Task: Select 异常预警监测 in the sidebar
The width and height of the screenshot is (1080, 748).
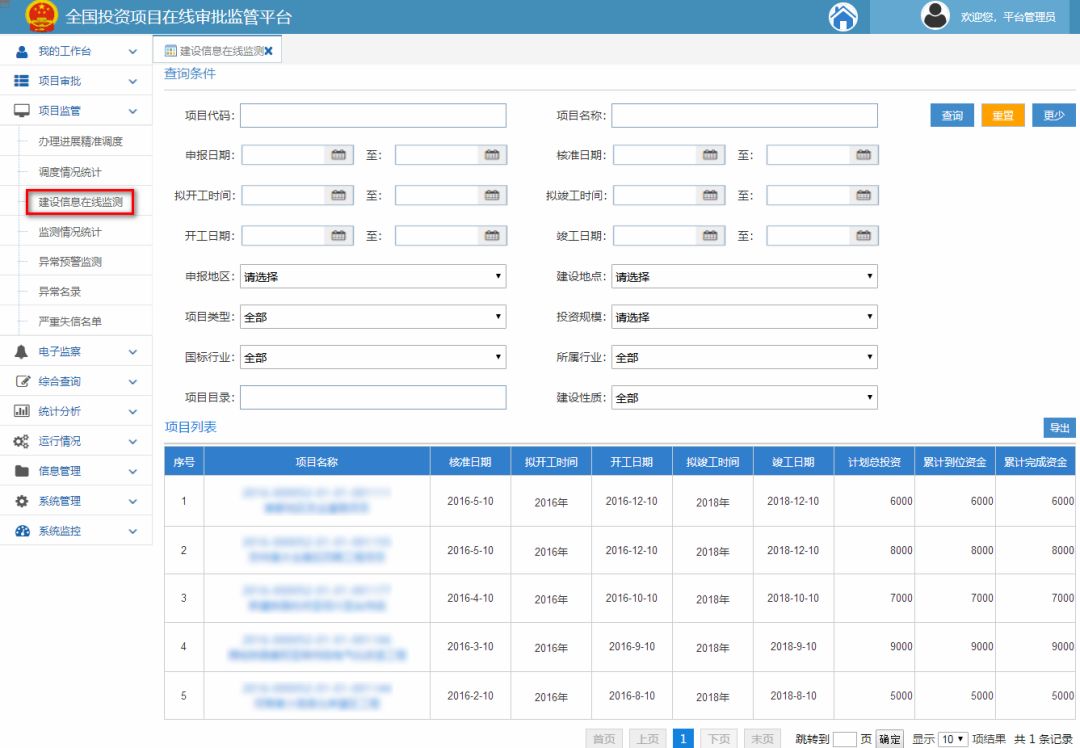Action: 70,262
